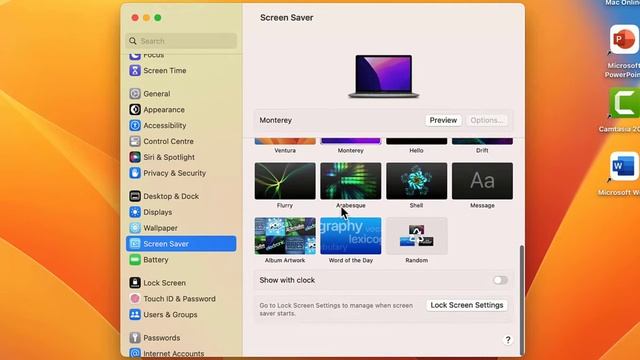This screenshot has height=360, width=640.
Task: Click the "Drift" screen saver label
Action: [x=482, y=150]
